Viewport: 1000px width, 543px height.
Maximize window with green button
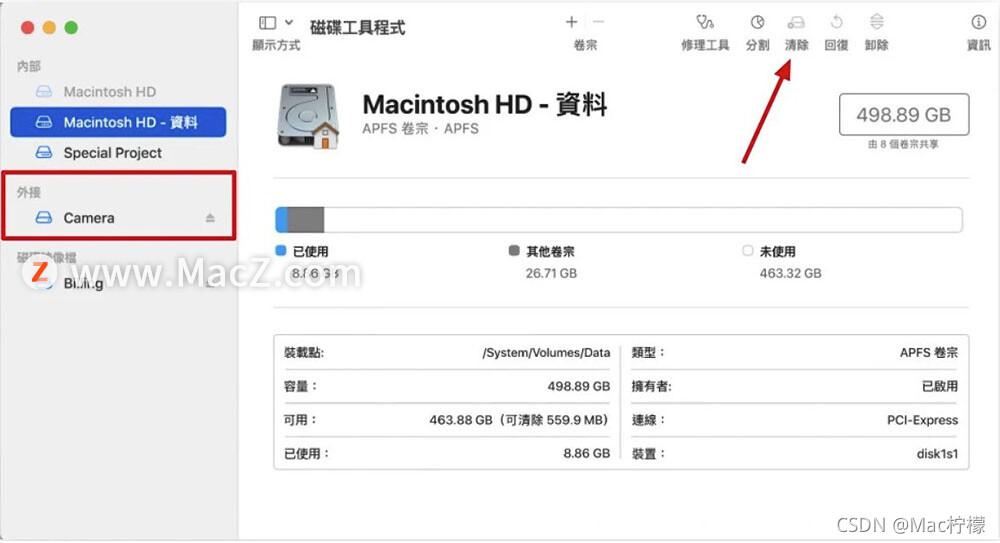click(x=71, y=27)
